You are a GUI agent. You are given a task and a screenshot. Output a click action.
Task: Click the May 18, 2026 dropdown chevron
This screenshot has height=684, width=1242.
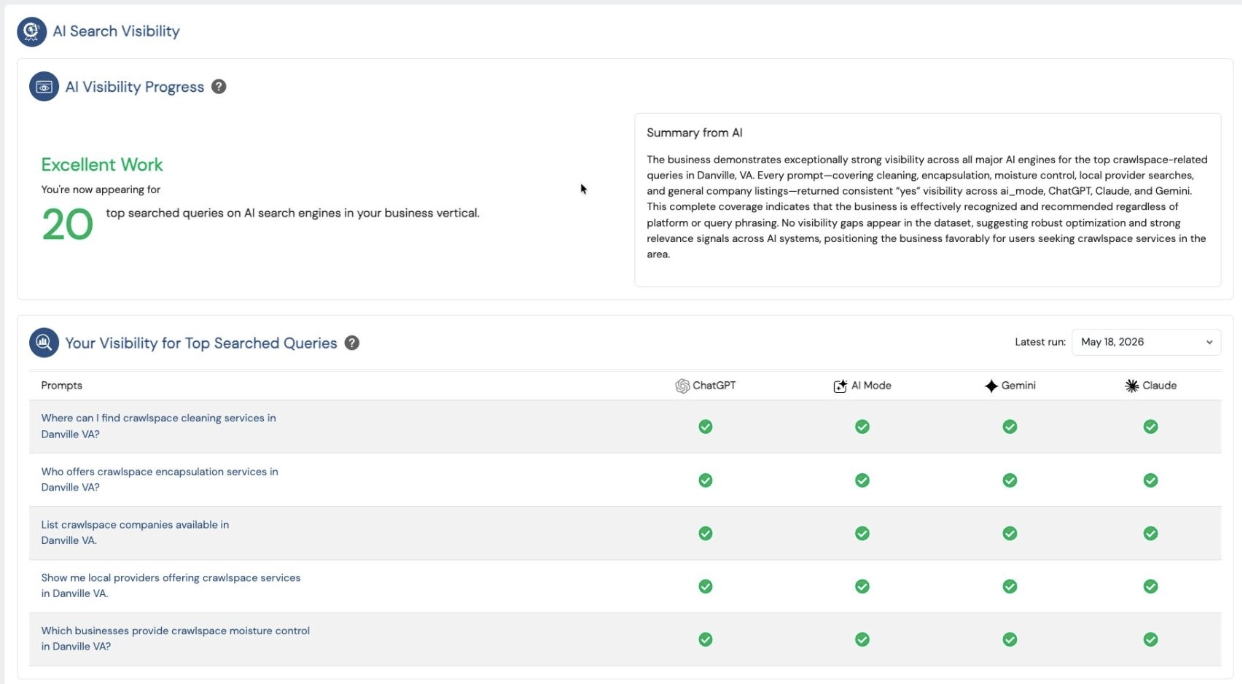1209,343
